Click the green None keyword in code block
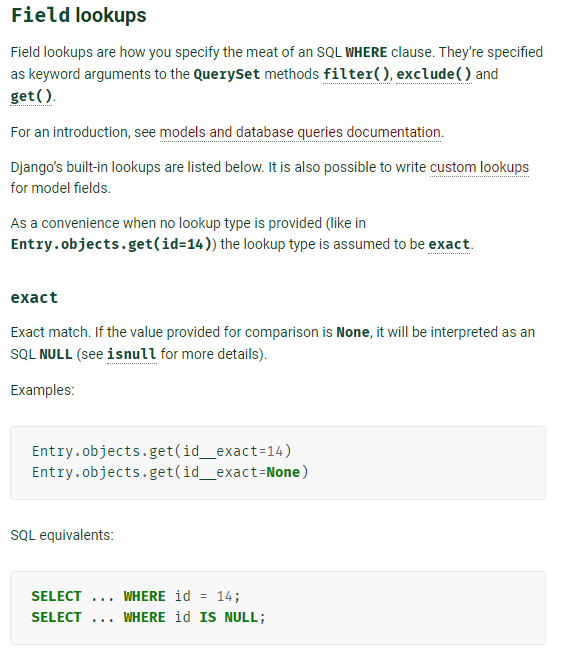Screen dimensions: 580x649 [x=283, y=472]
